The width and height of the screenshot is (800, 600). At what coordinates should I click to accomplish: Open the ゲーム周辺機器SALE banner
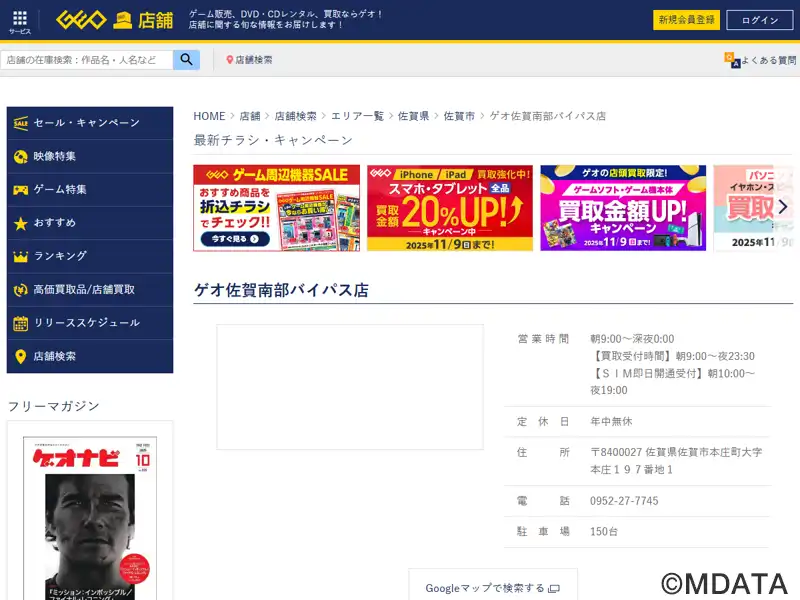point(277,208)
